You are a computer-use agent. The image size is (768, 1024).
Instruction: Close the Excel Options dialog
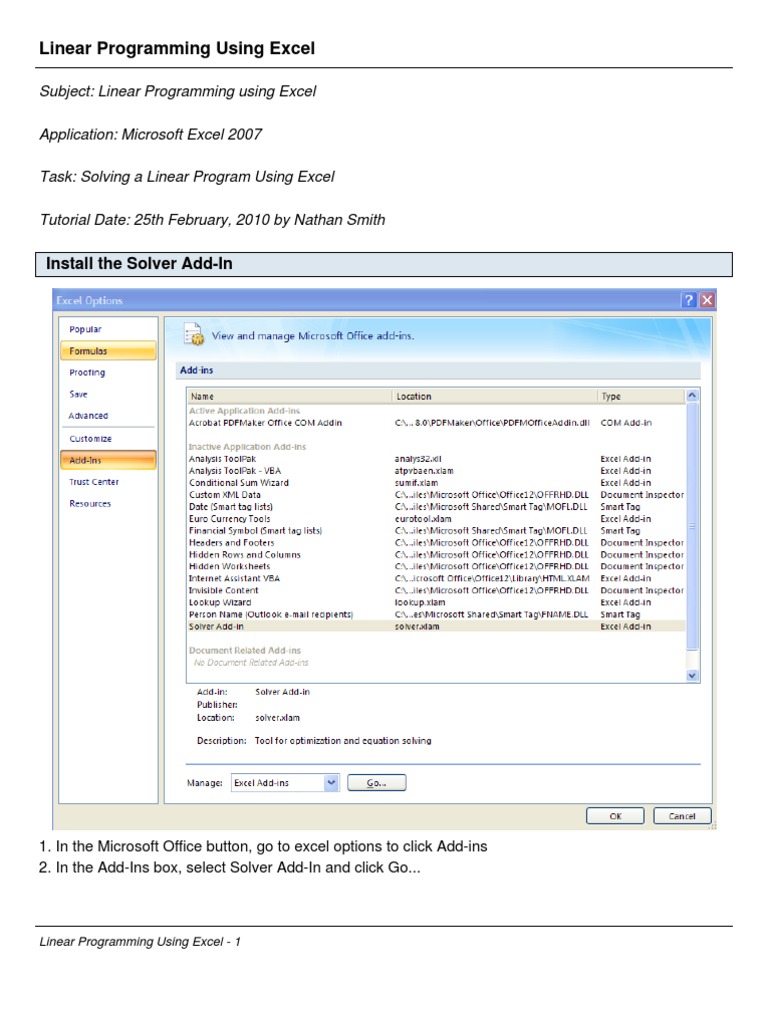pyautogui.click(x=707, y=300)
